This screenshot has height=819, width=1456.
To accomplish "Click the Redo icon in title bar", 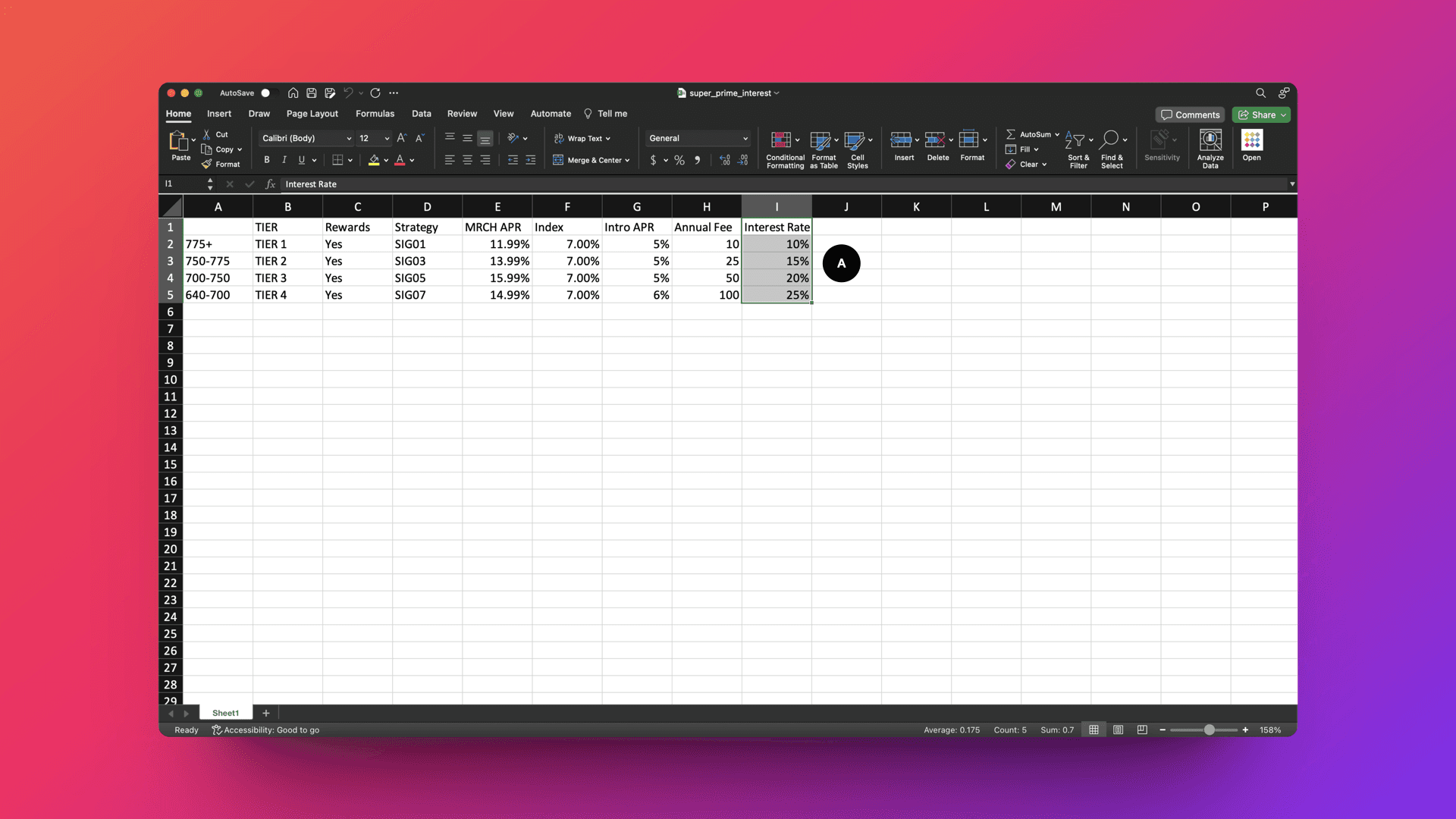I will 375,93.
